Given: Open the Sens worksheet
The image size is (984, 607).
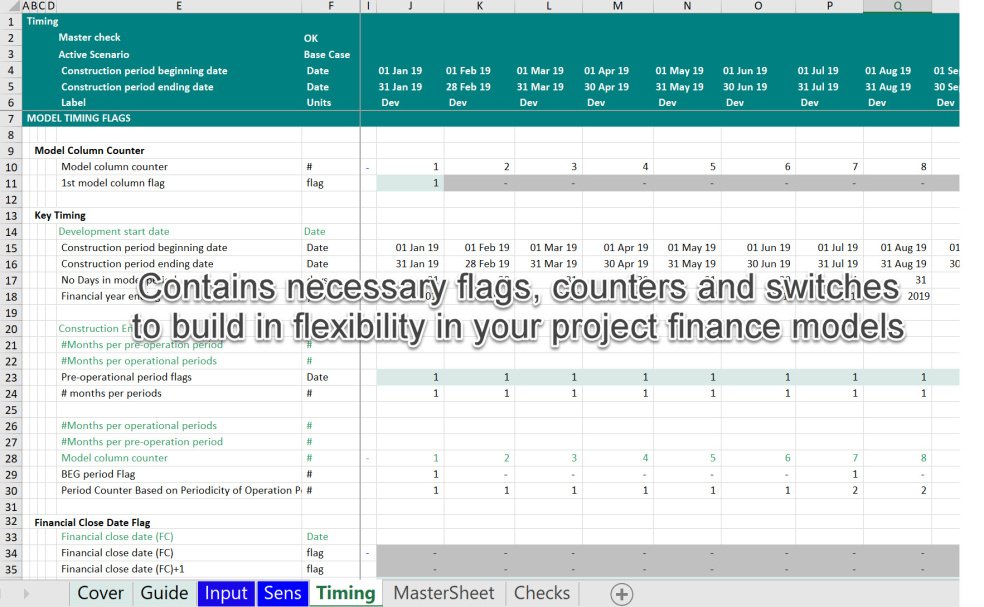Looking at the screenshot, I should point(281,593).
